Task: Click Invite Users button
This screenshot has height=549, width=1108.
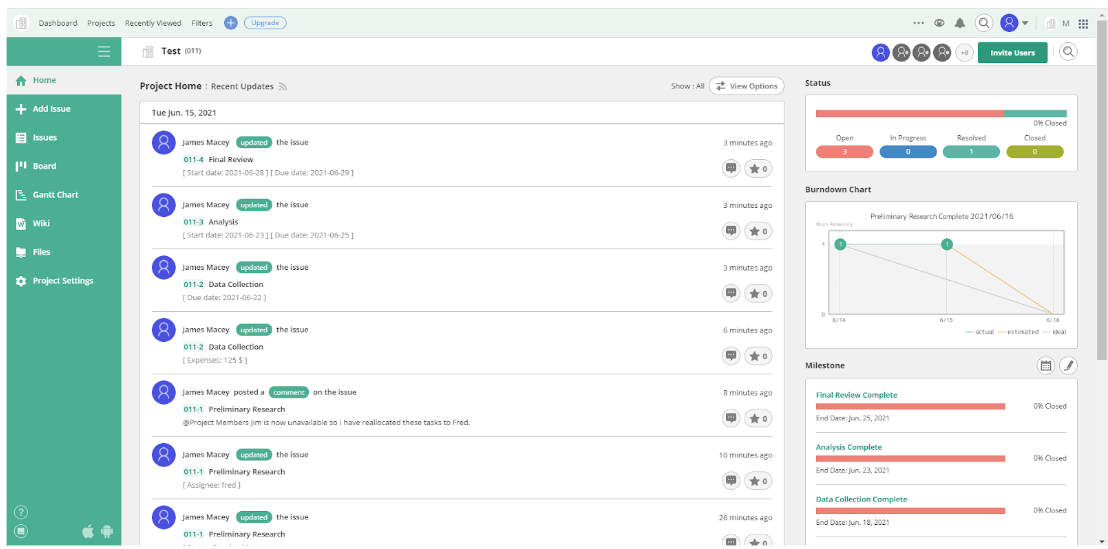Action: pos(1013,52)
